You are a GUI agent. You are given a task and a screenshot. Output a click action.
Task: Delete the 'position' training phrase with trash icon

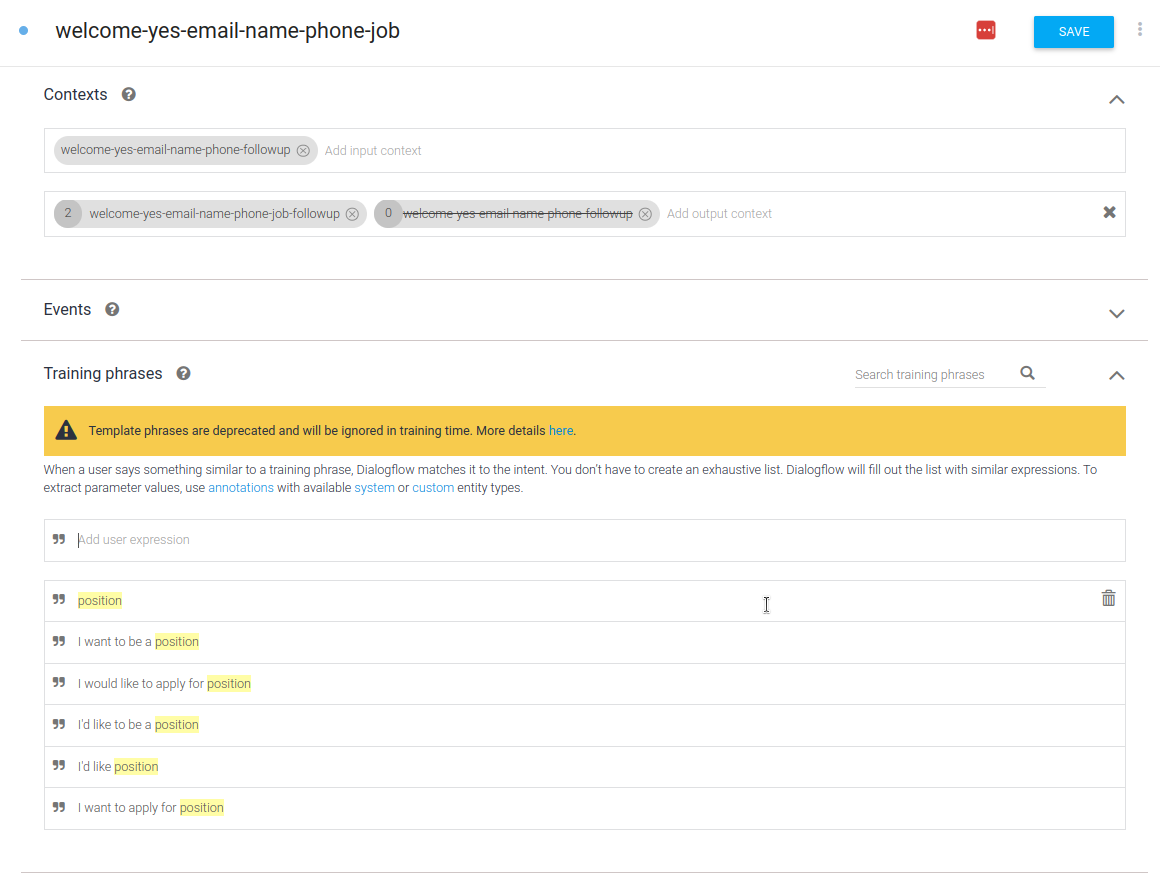(x=1108, y=599)
